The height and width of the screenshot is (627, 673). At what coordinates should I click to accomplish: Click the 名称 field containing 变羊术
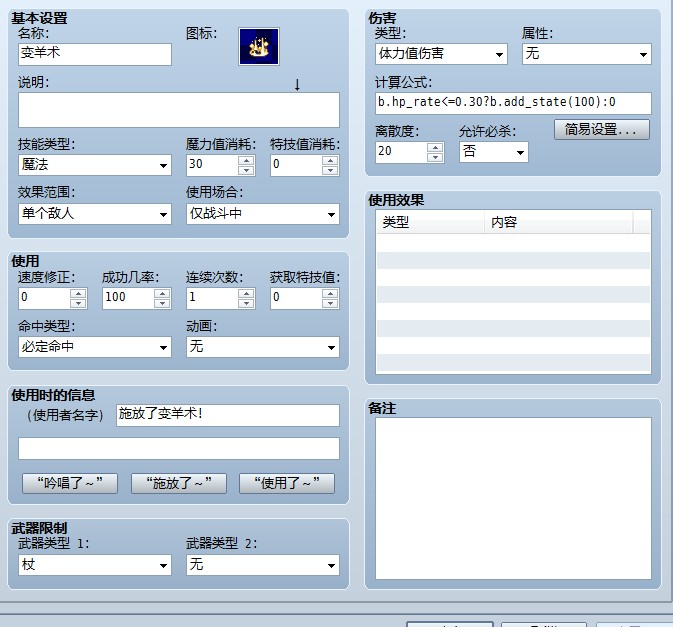click(95, 54)
